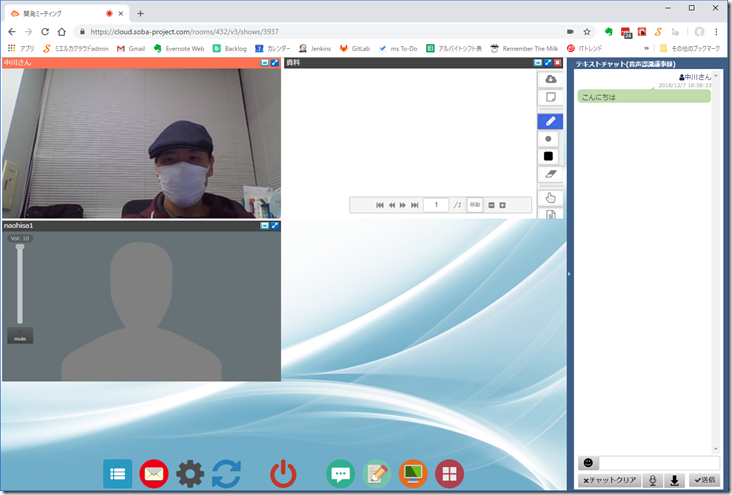Click the naohisa1 volume slider
Image resolution: width=732 pixels, height=495 pixels.
tap(20, 284)
